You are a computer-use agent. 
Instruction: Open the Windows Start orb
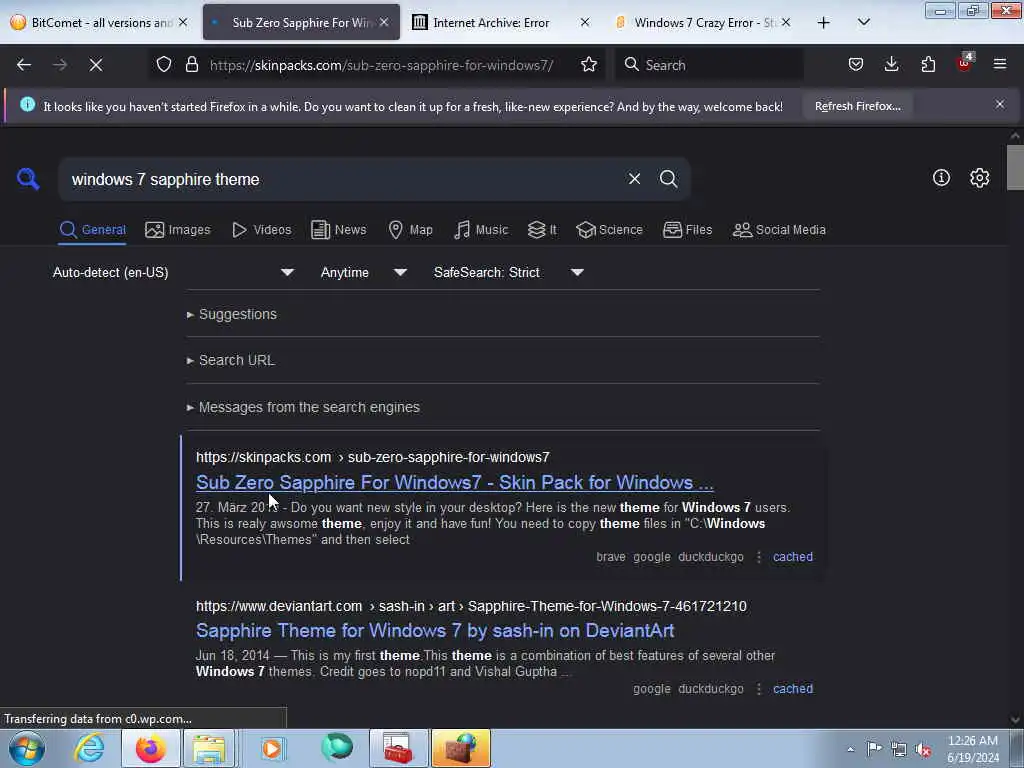pos(27,748)
